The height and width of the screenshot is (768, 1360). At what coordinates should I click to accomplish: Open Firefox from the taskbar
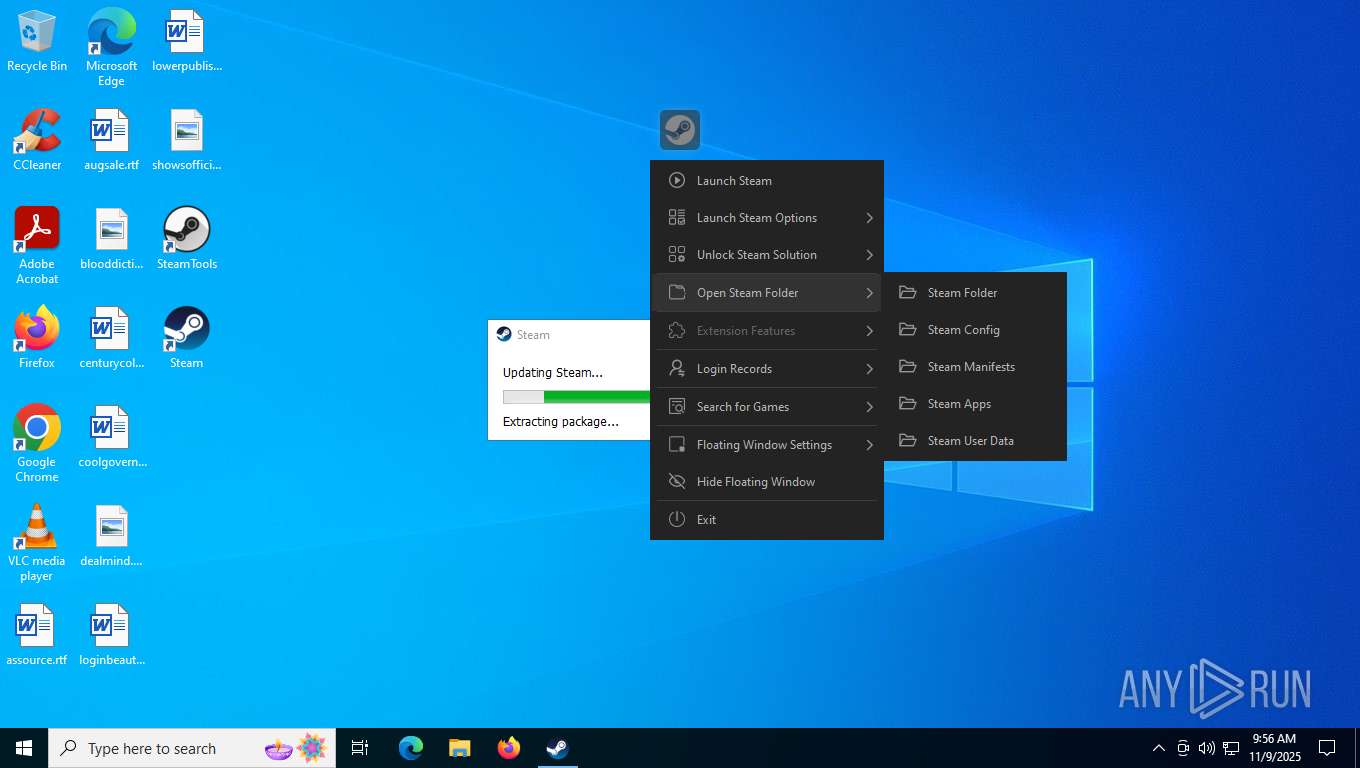(x=509, y=748)
